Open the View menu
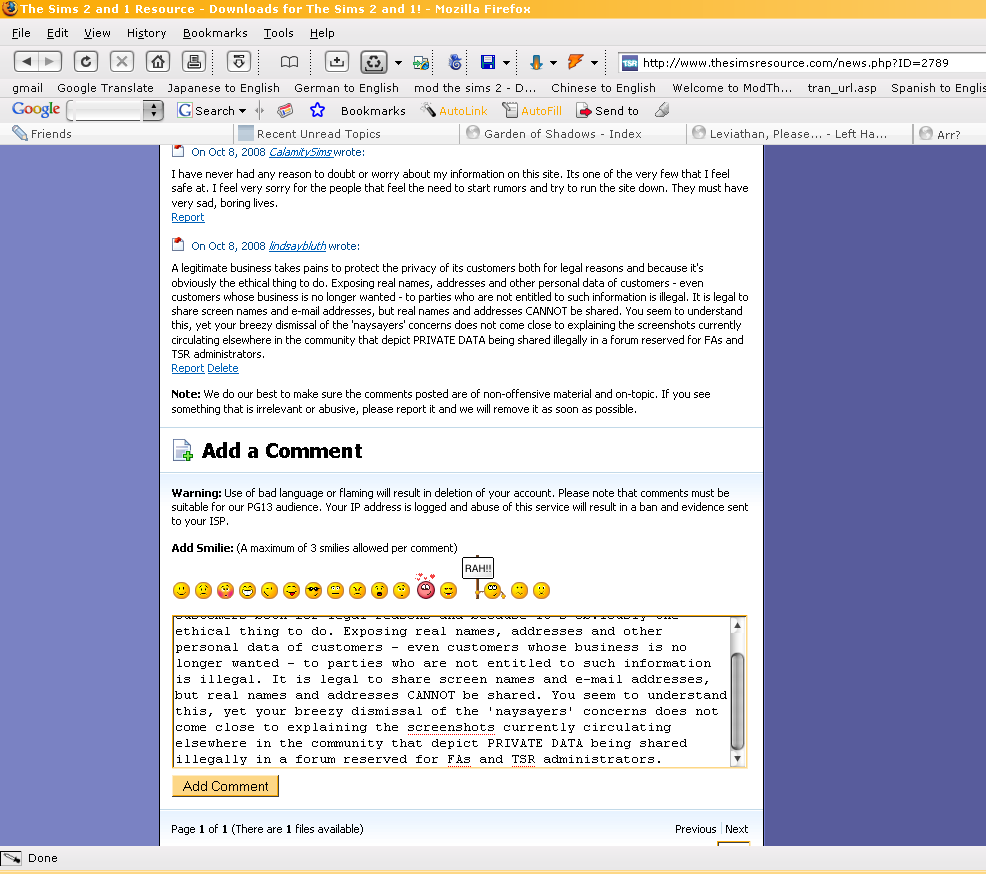Image resolution: width=986 pixels, height=874 pixels. point(97,33)
